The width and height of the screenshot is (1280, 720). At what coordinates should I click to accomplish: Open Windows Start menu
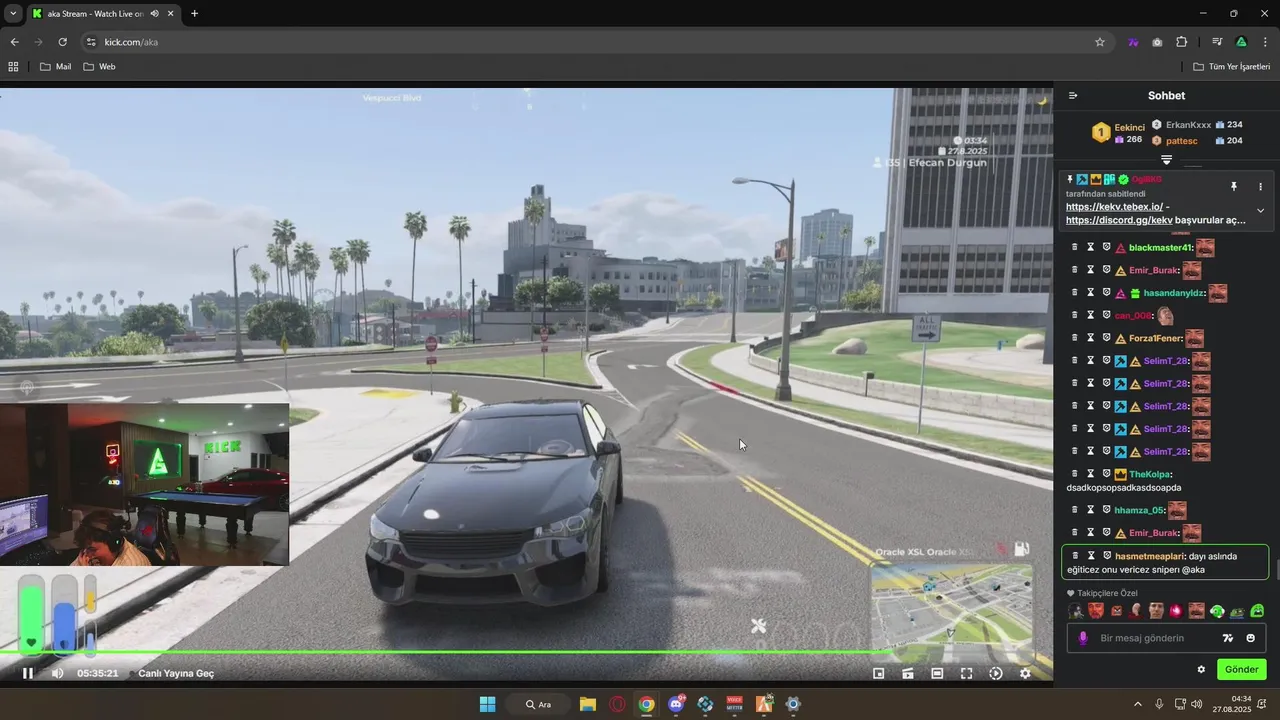tap(487, 704)
